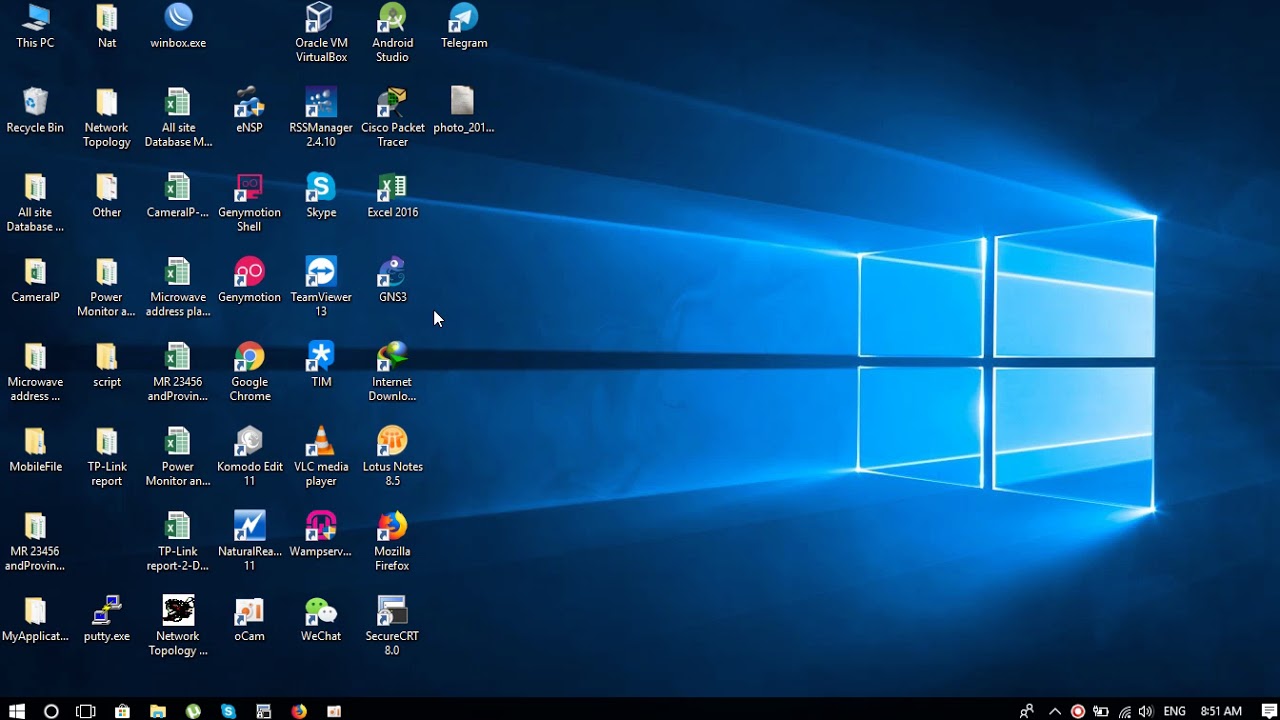Select the Skype desktop icon
The image size is (1280, 720).
(x=321, y=196)
